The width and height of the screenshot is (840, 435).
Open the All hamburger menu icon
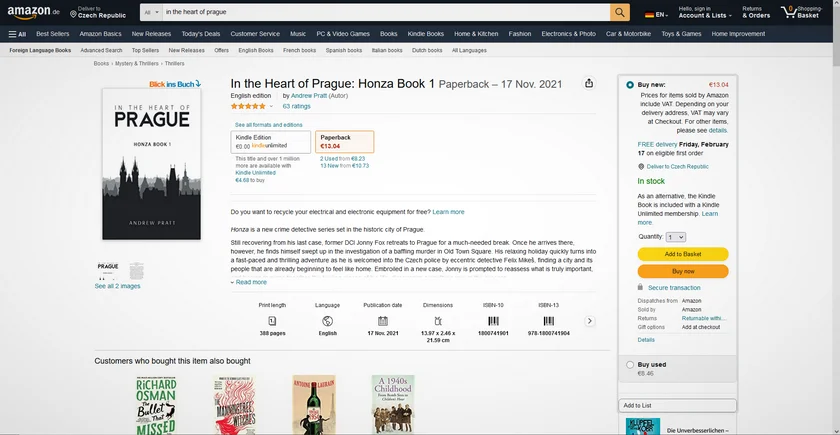pyautogui.click(x=17, y=33)
